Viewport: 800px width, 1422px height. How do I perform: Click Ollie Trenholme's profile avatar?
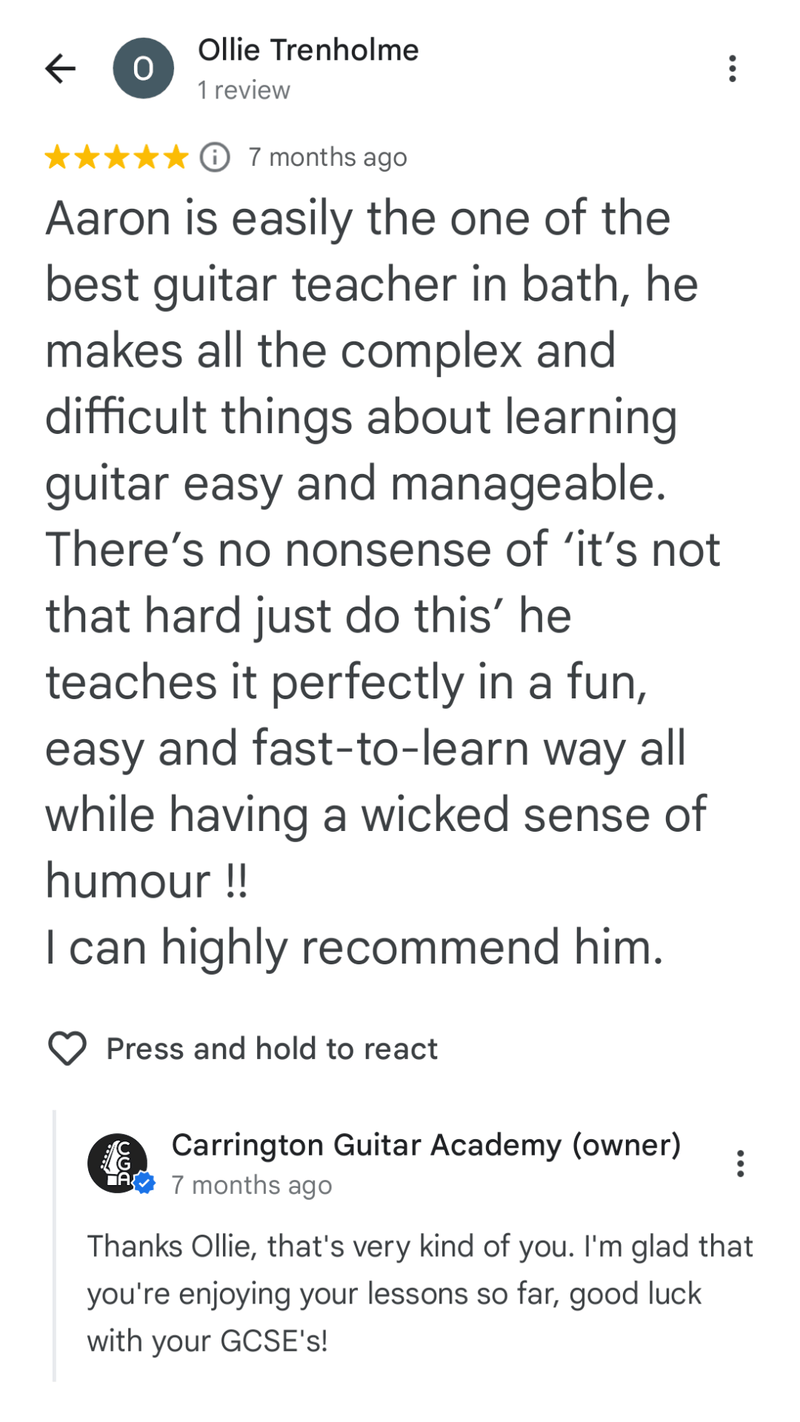tap(143, 68)
